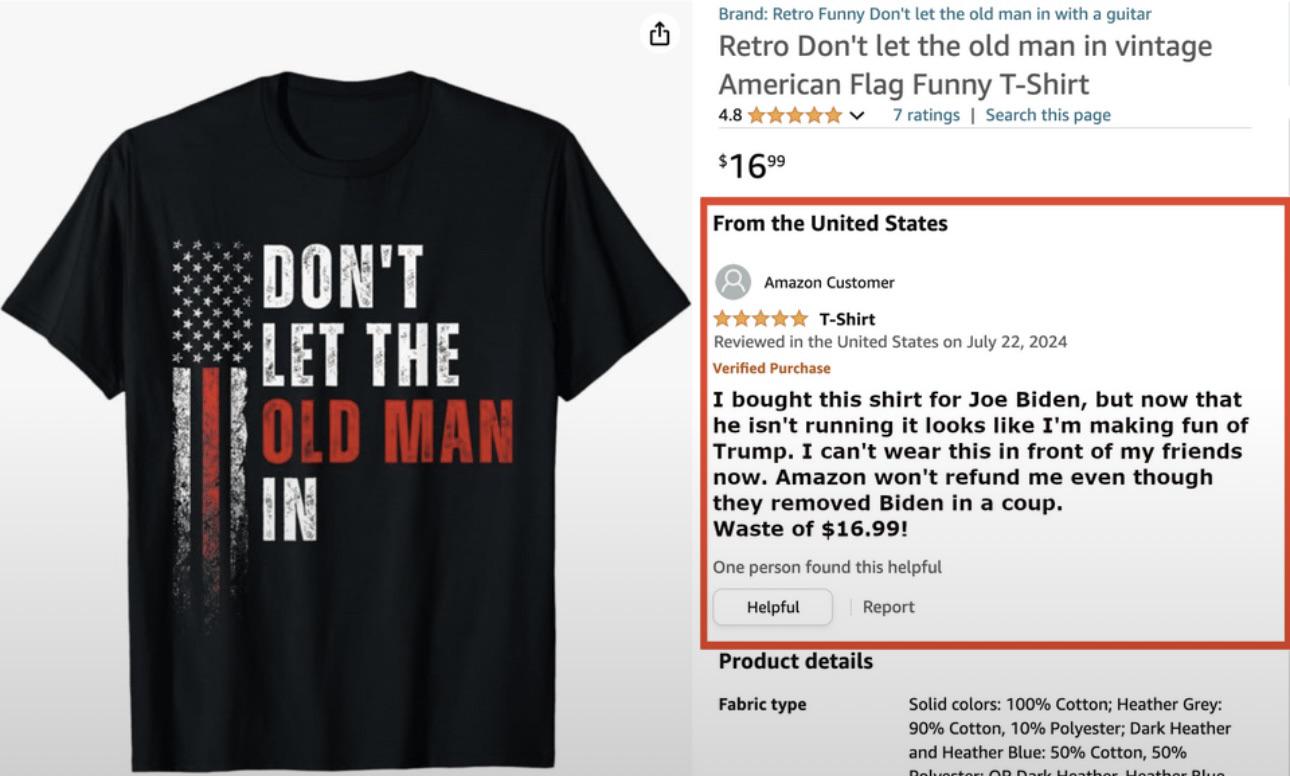This screenshot has height=776, width=1290.
Task: Click the reviewer's profile avatar icon
Action: pyautogui.click(x=733, y=282)
